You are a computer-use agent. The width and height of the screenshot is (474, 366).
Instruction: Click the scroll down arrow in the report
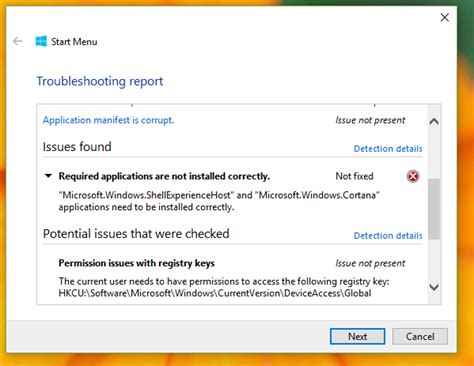[434, 287]
